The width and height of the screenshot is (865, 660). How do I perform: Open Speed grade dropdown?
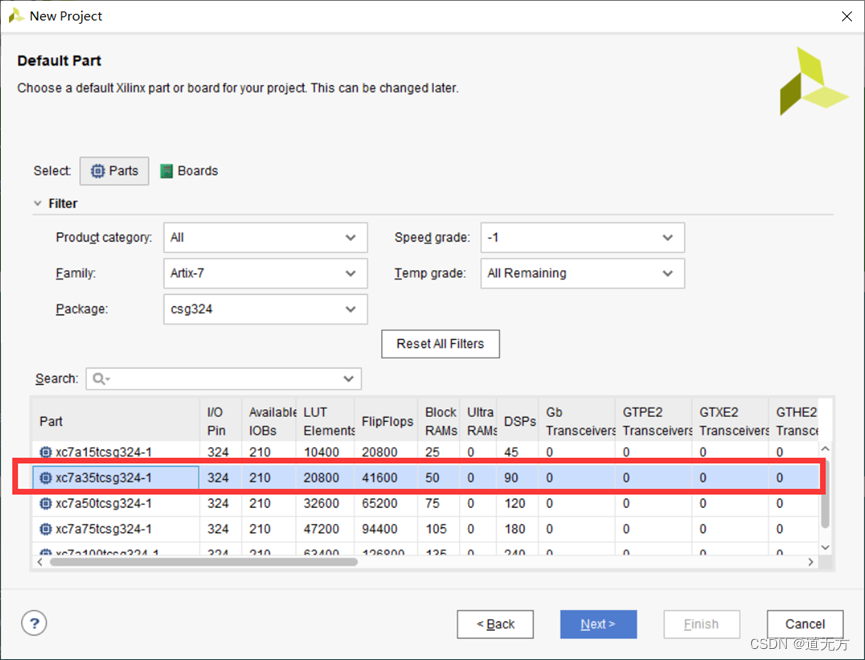[583, 237]
